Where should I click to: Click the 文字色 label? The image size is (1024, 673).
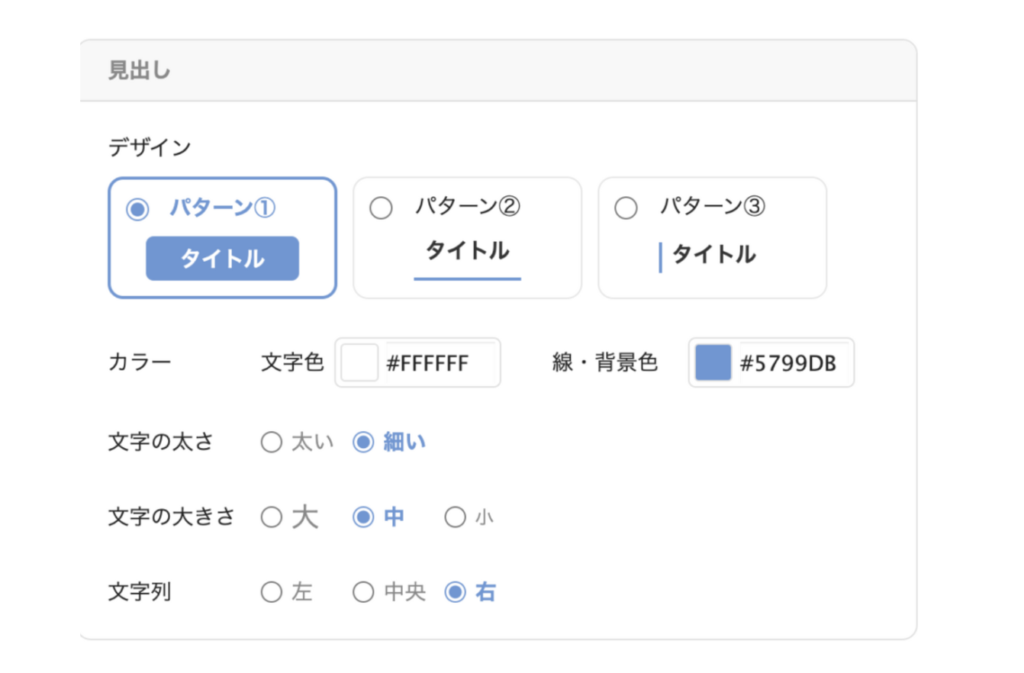coord(292,362)
